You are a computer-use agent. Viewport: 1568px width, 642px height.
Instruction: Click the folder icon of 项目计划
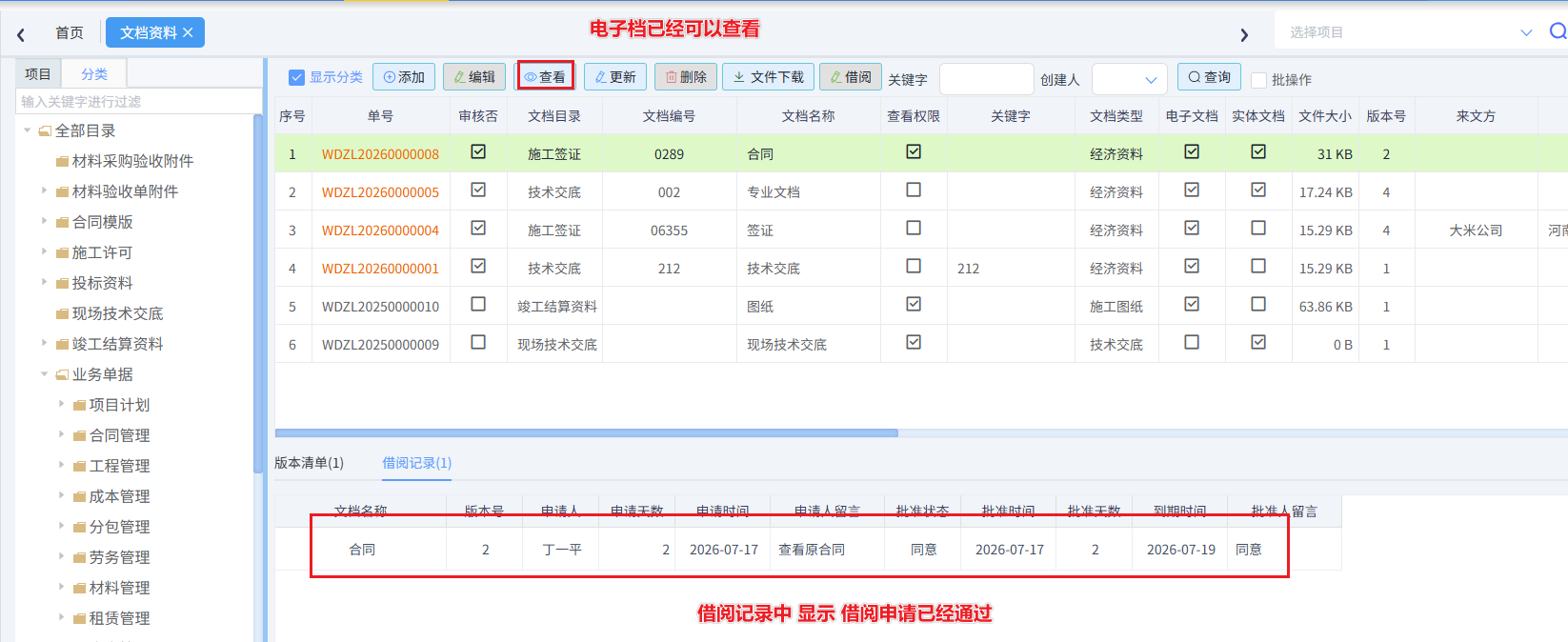79,405
